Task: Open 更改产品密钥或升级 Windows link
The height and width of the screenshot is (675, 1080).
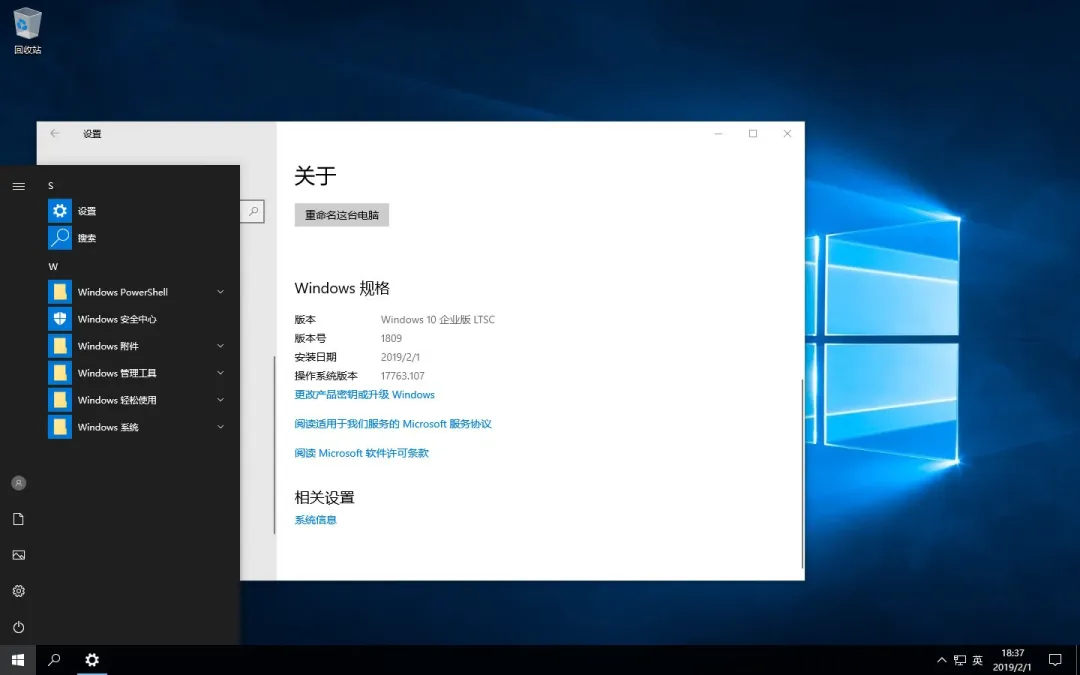Action: pos(364,395)
